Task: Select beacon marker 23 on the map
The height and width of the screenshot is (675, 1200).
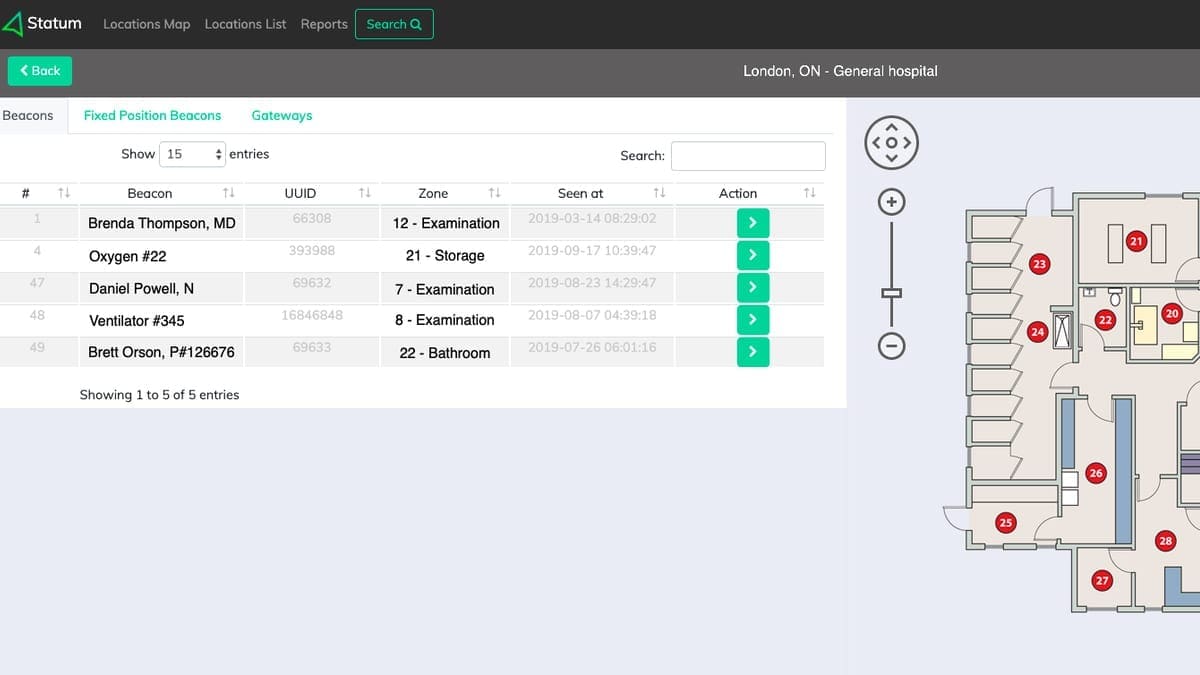Action: pyautogui.click(x=1039, y=264)
